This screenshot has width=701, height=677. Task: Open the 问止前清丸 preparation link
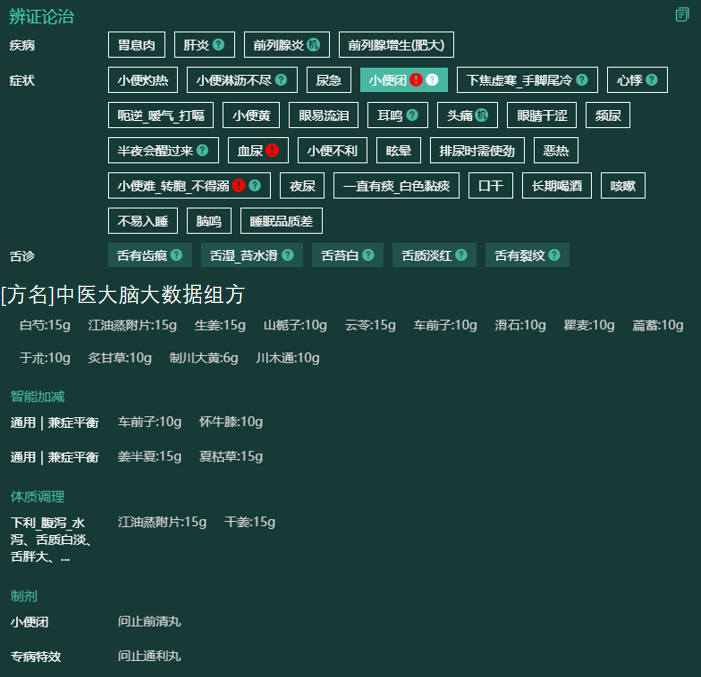(149, 622)
